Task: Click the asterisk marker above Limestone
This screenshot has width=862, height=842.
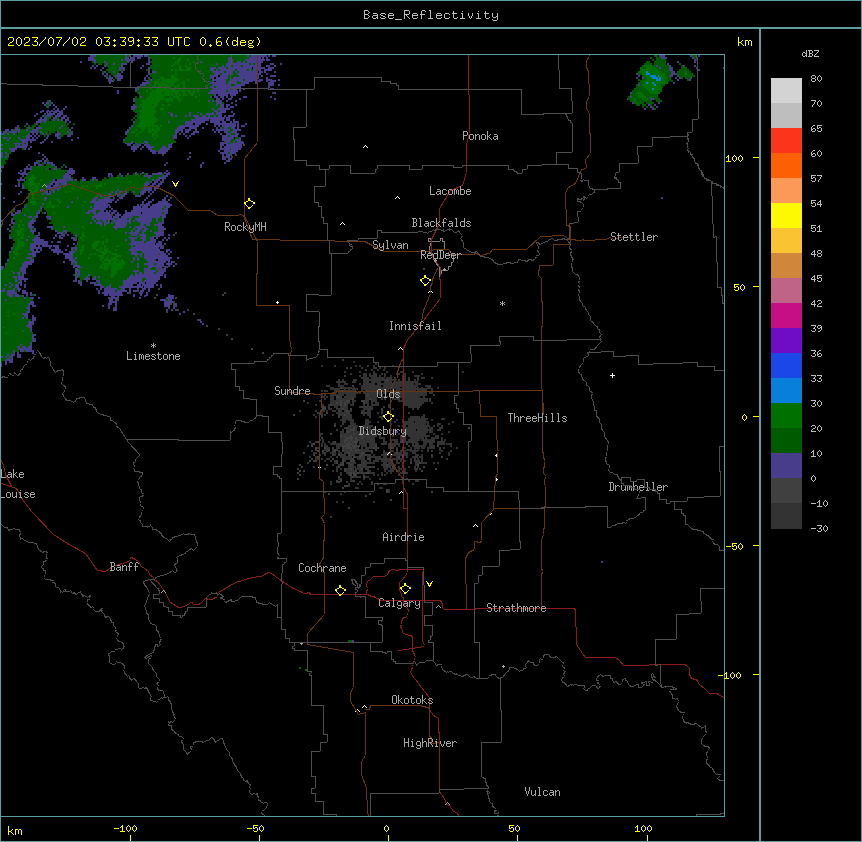Action: (153, 345)
